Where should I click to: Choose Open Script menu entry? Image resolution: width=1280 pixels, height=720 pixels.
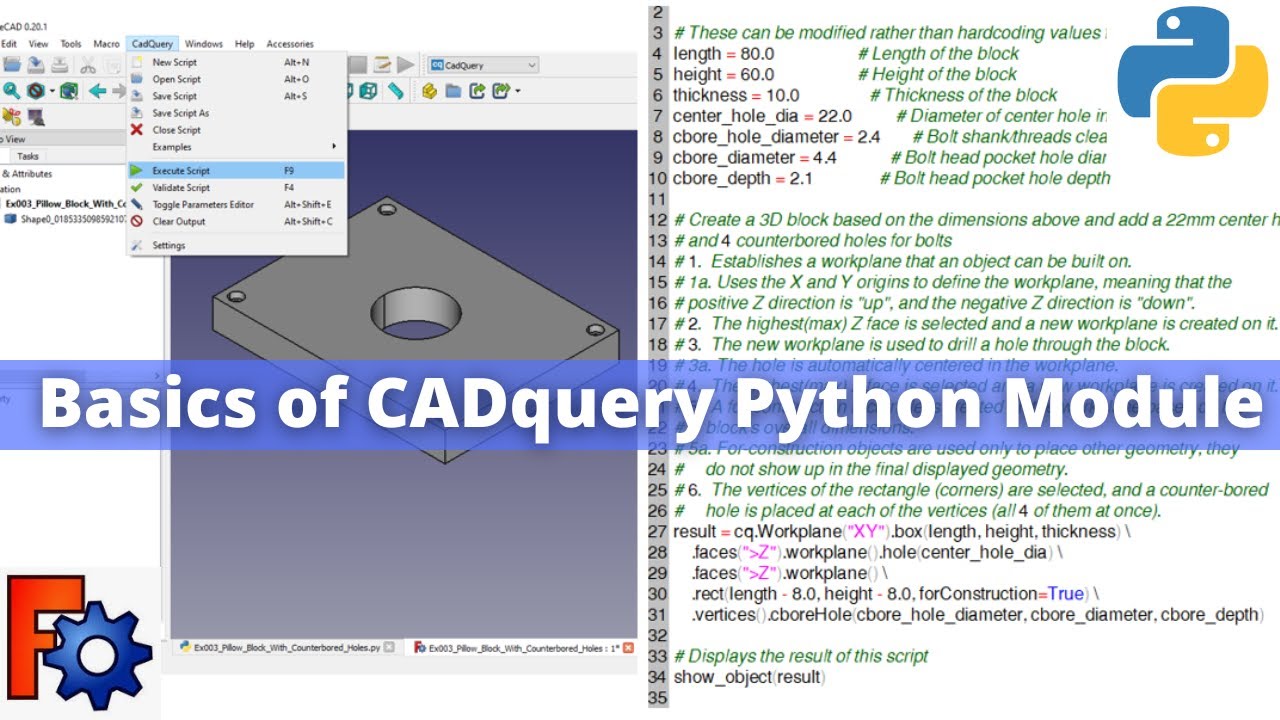236,79
